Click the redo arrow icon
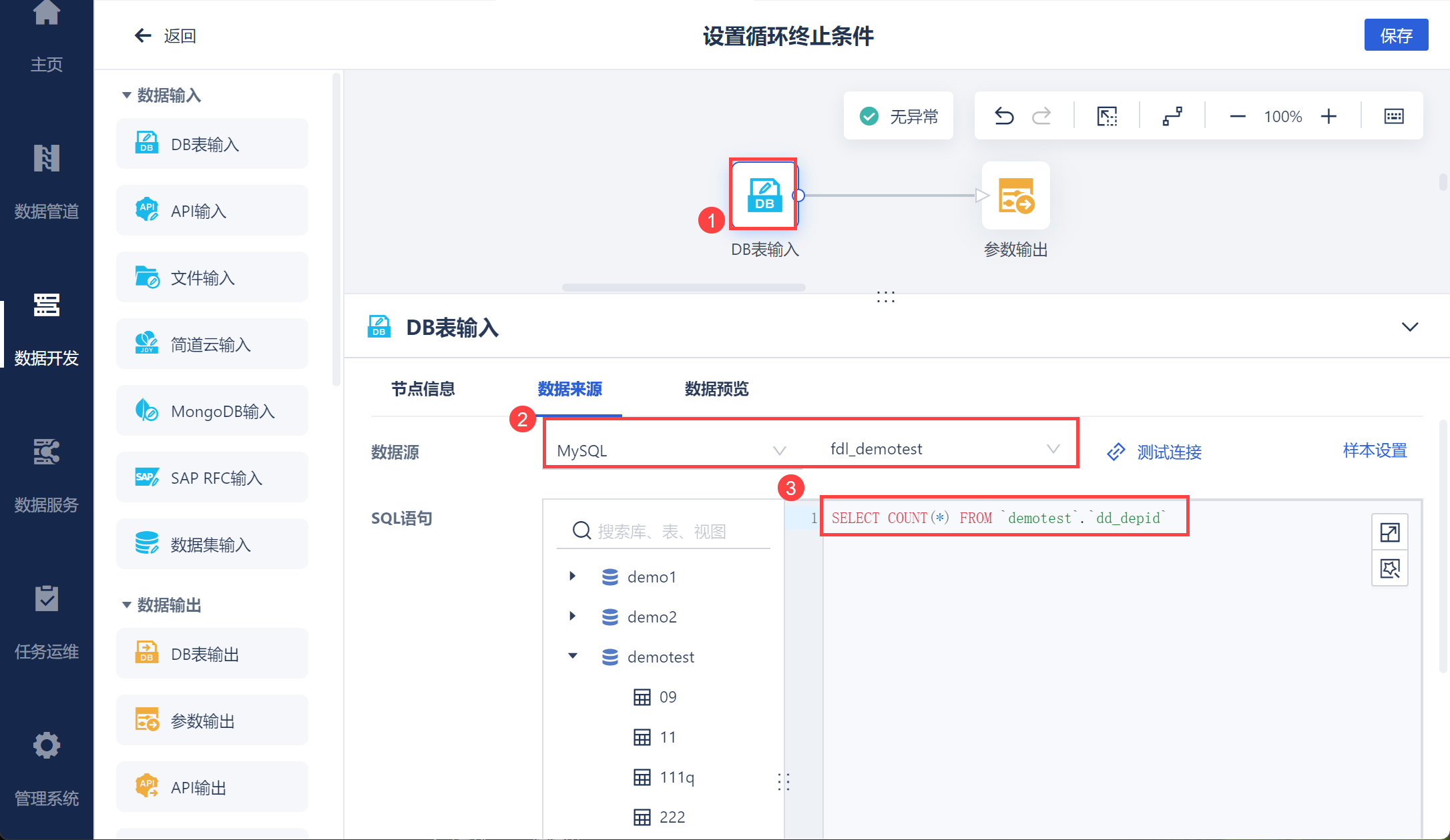This screenshot has width=1450, height=840. (1041, 116)
